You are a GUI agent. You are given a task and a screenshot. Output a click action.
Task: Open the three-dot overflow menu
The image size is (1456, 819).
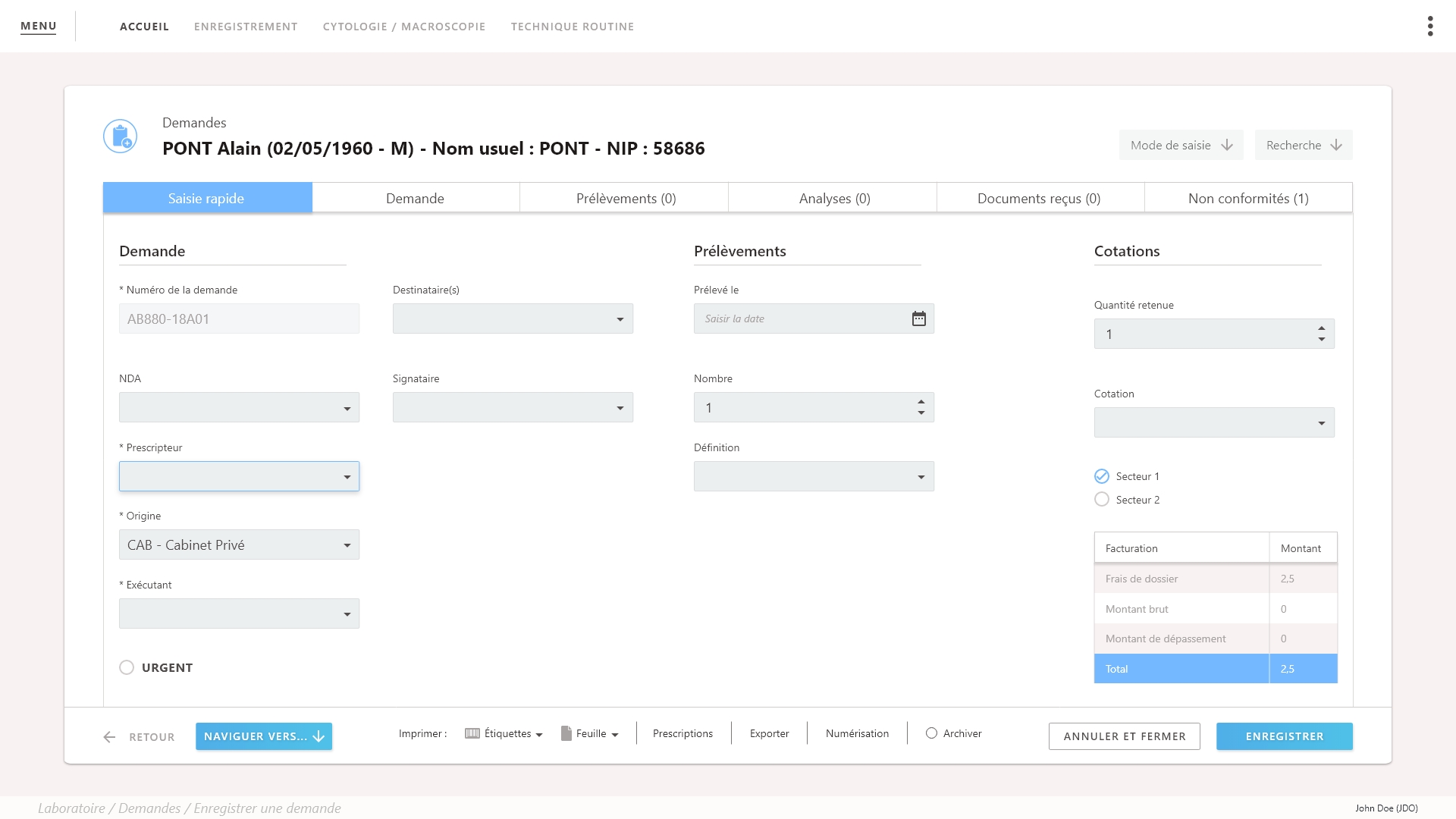pos(1430,27)
